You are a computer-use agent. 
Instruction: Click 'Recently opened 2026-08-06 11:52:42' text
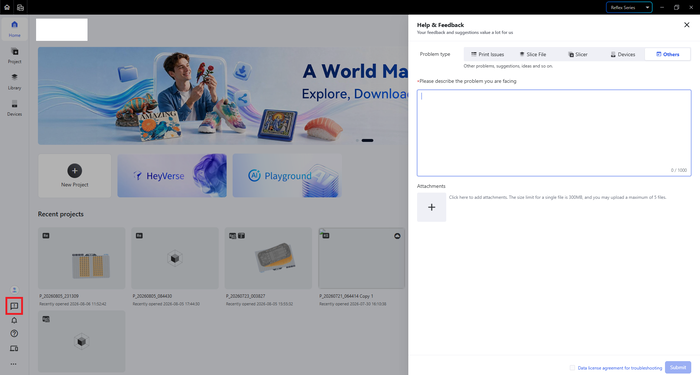pos(72,304)
